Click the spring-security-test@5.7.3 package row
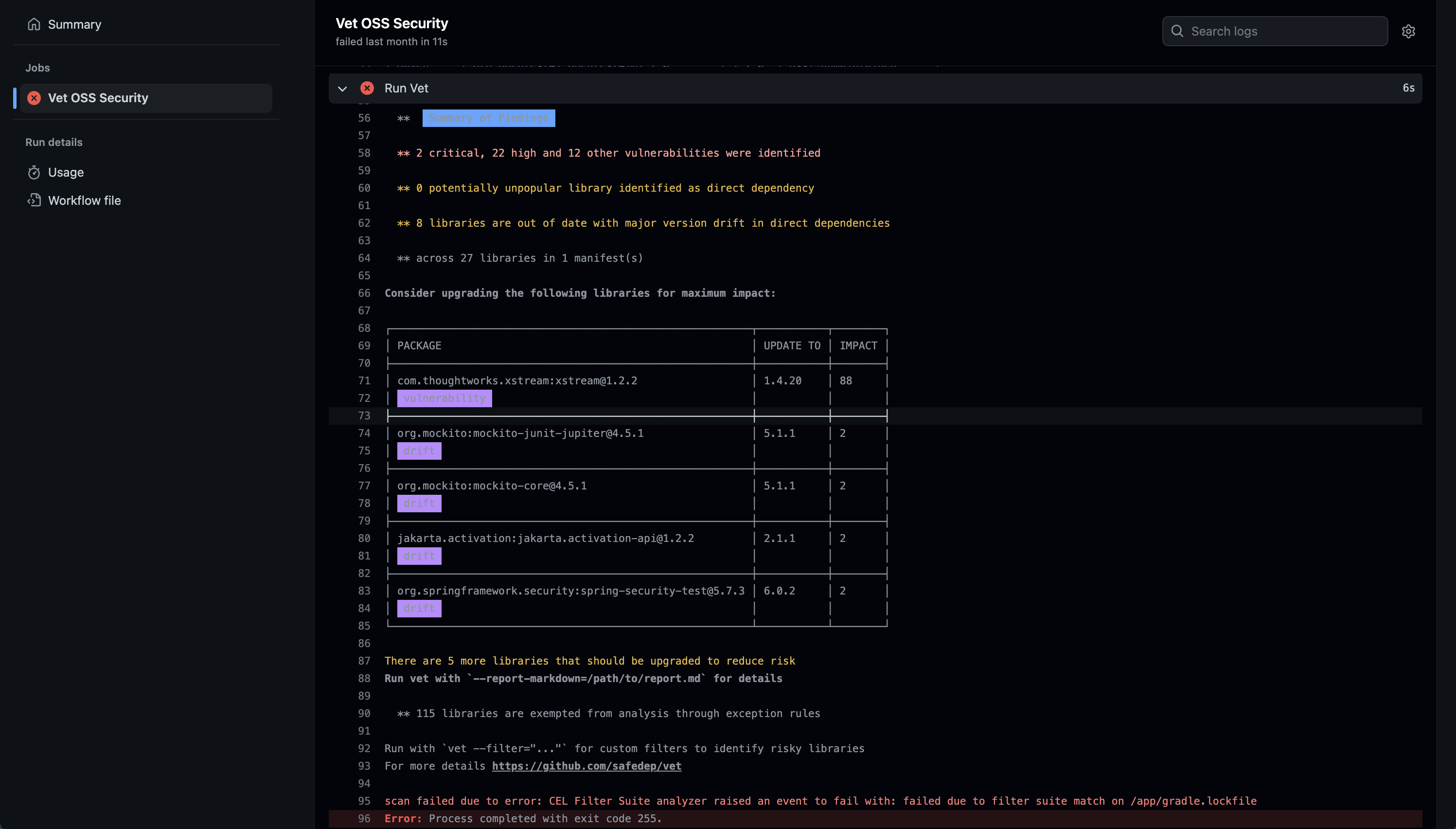Viewport: 1456px width, 829px height. [x=570, y=591]
